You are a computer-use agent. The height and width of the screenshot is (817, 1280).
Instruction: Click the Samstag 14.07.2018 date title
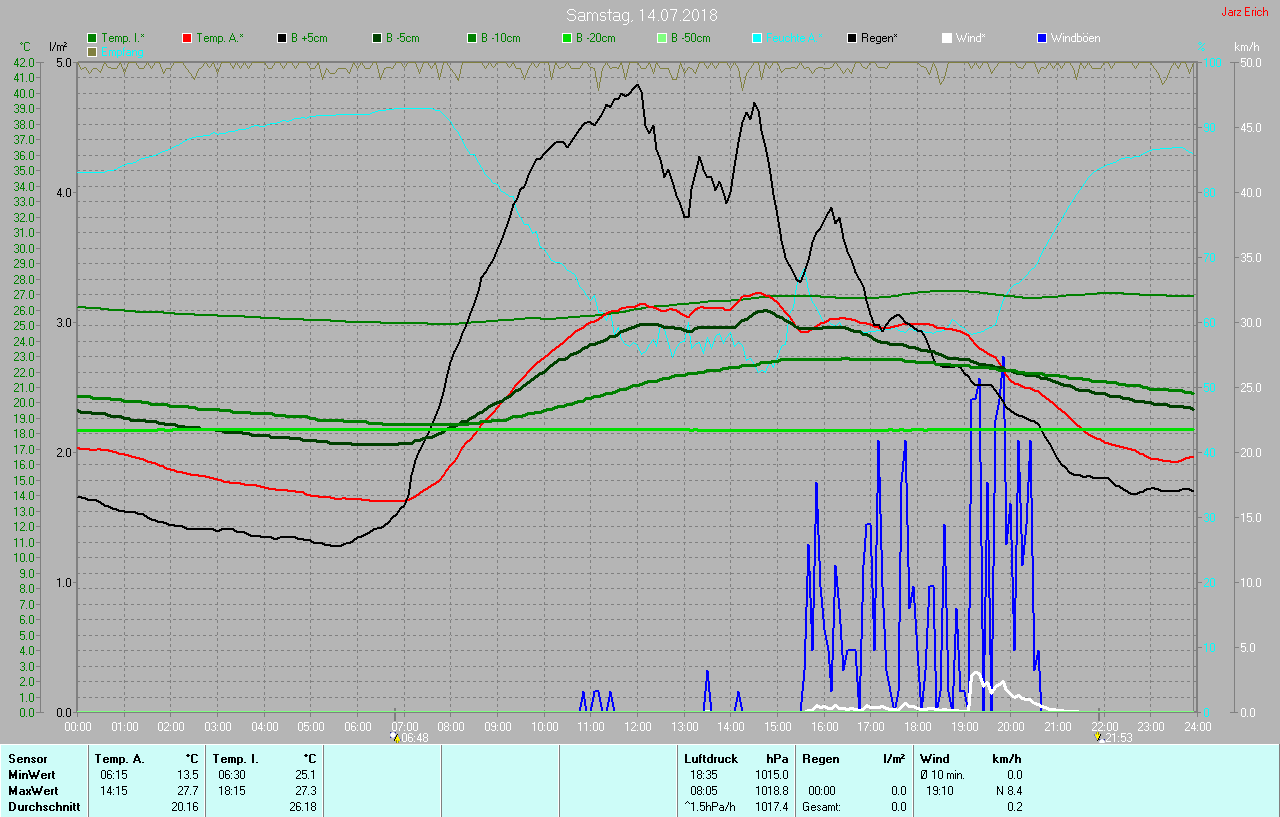pyautogui.click(x=641, y=15)
